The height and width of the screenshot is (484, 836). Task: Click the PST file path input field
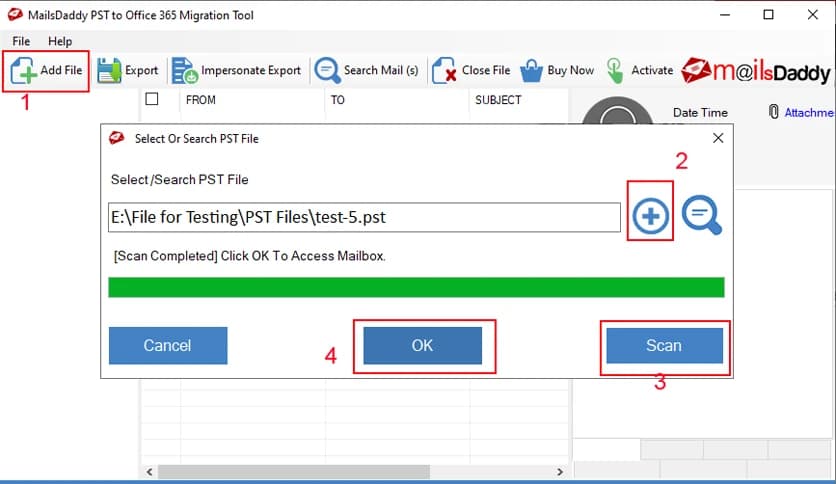click(x=364, y=217)
